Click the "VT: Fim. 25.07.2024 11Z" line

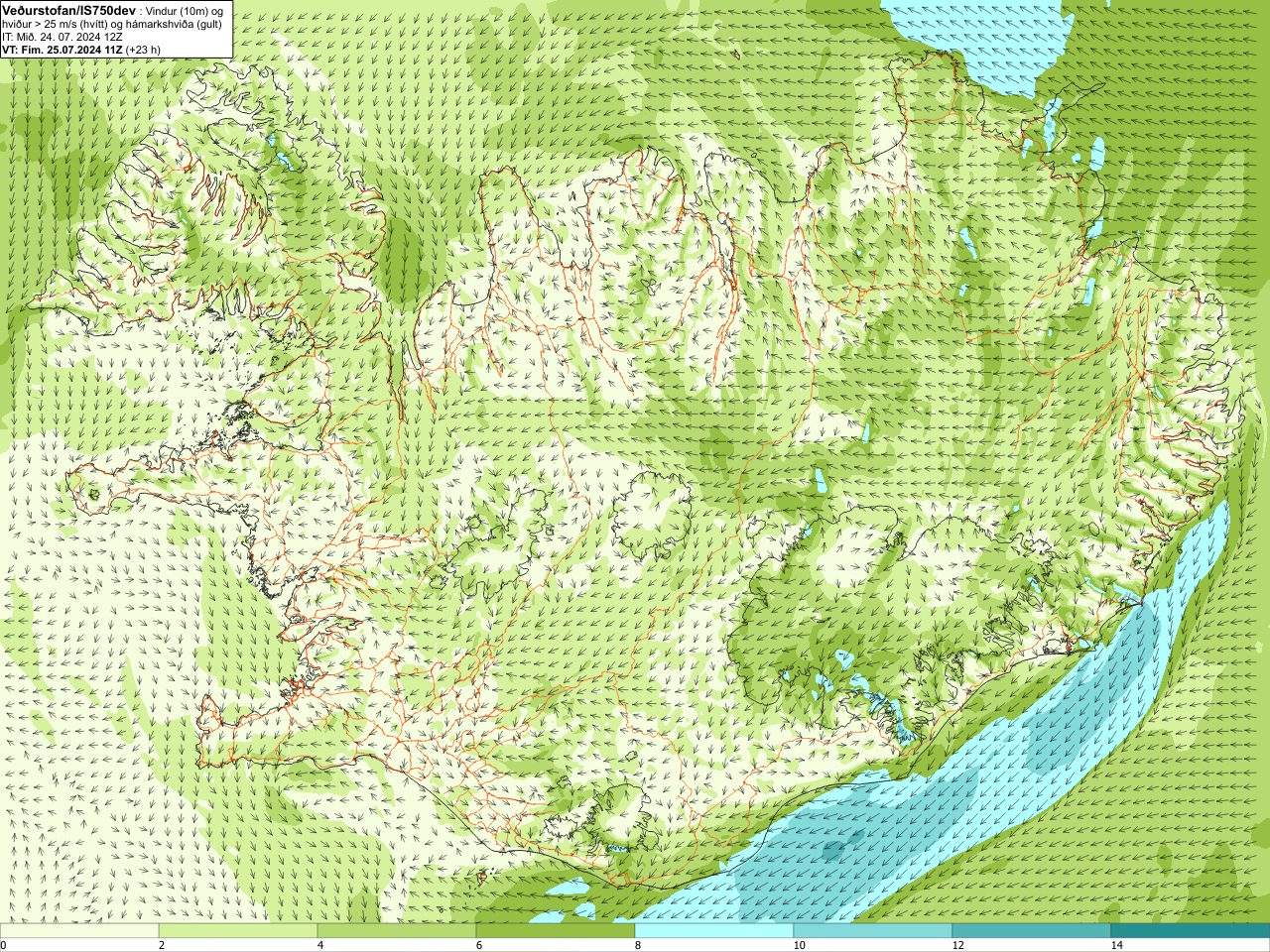tap(62, 50)
